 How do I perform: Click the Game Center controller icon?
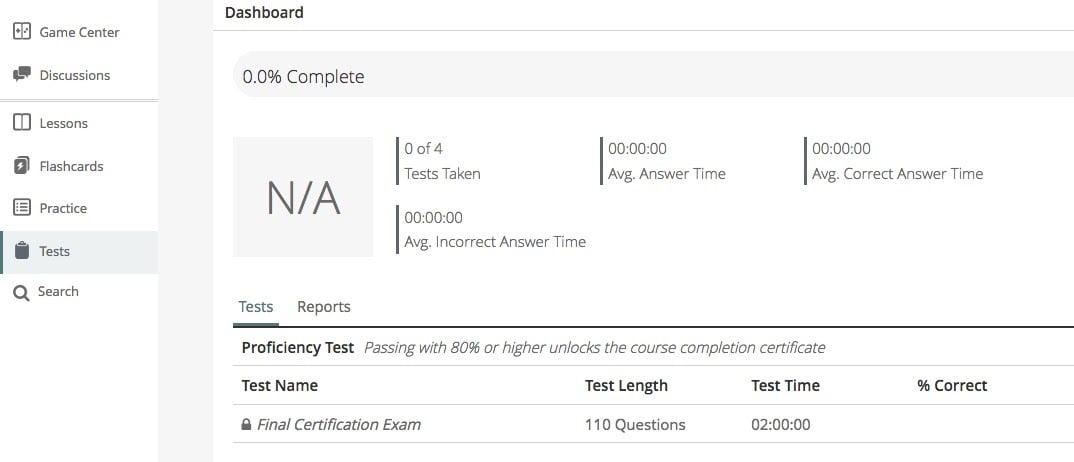click(x=22, y=31)
